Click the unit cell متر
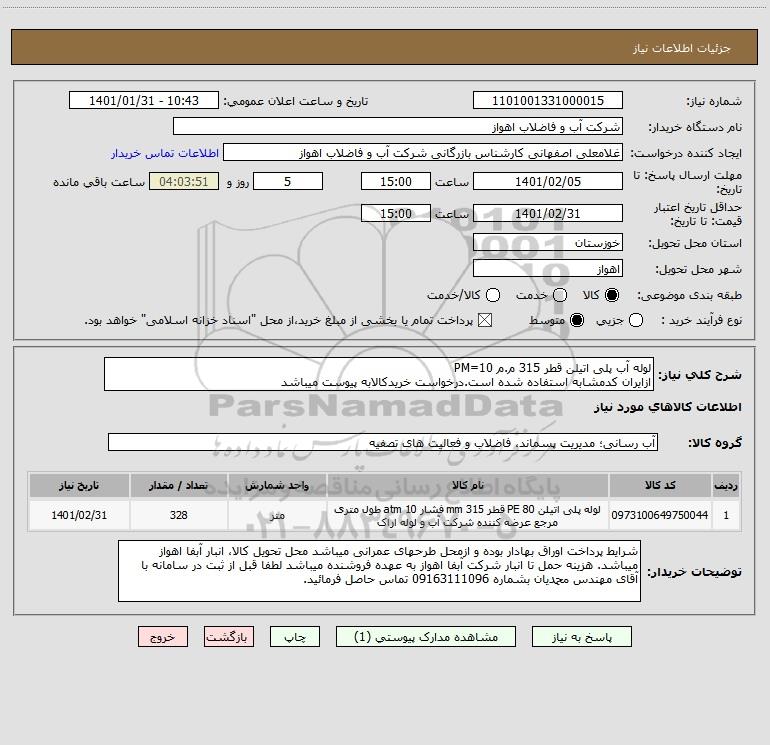The width and height of the screenshot is (770, 745). 277,515
